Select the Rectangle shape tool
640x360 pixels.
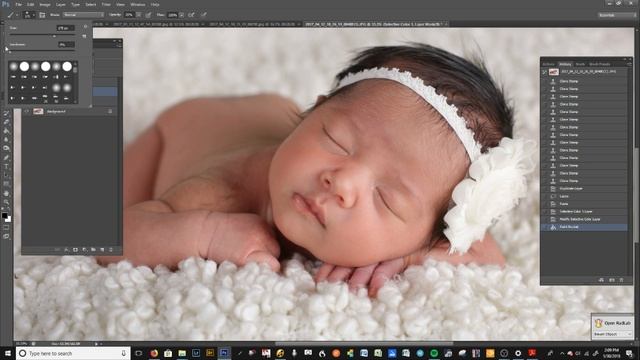pyautogui.click(x=6, y=184)
